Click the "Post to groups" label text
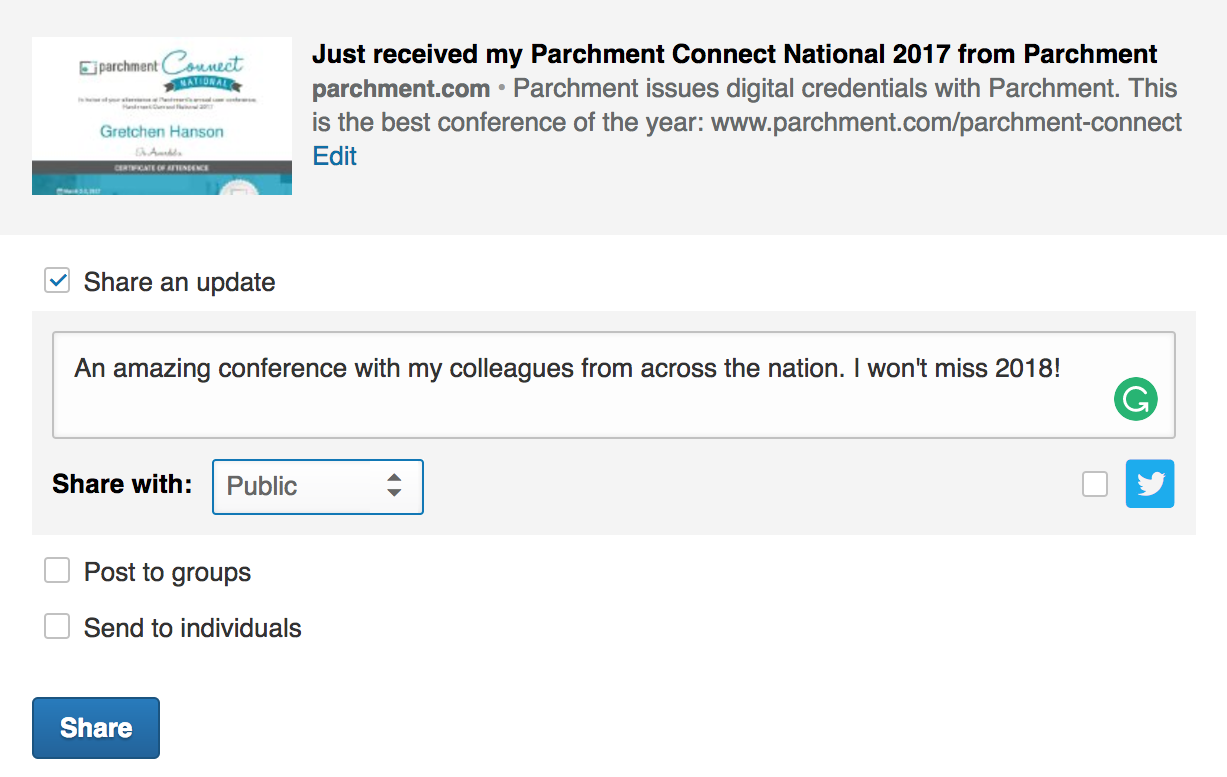 click(167, 572)
